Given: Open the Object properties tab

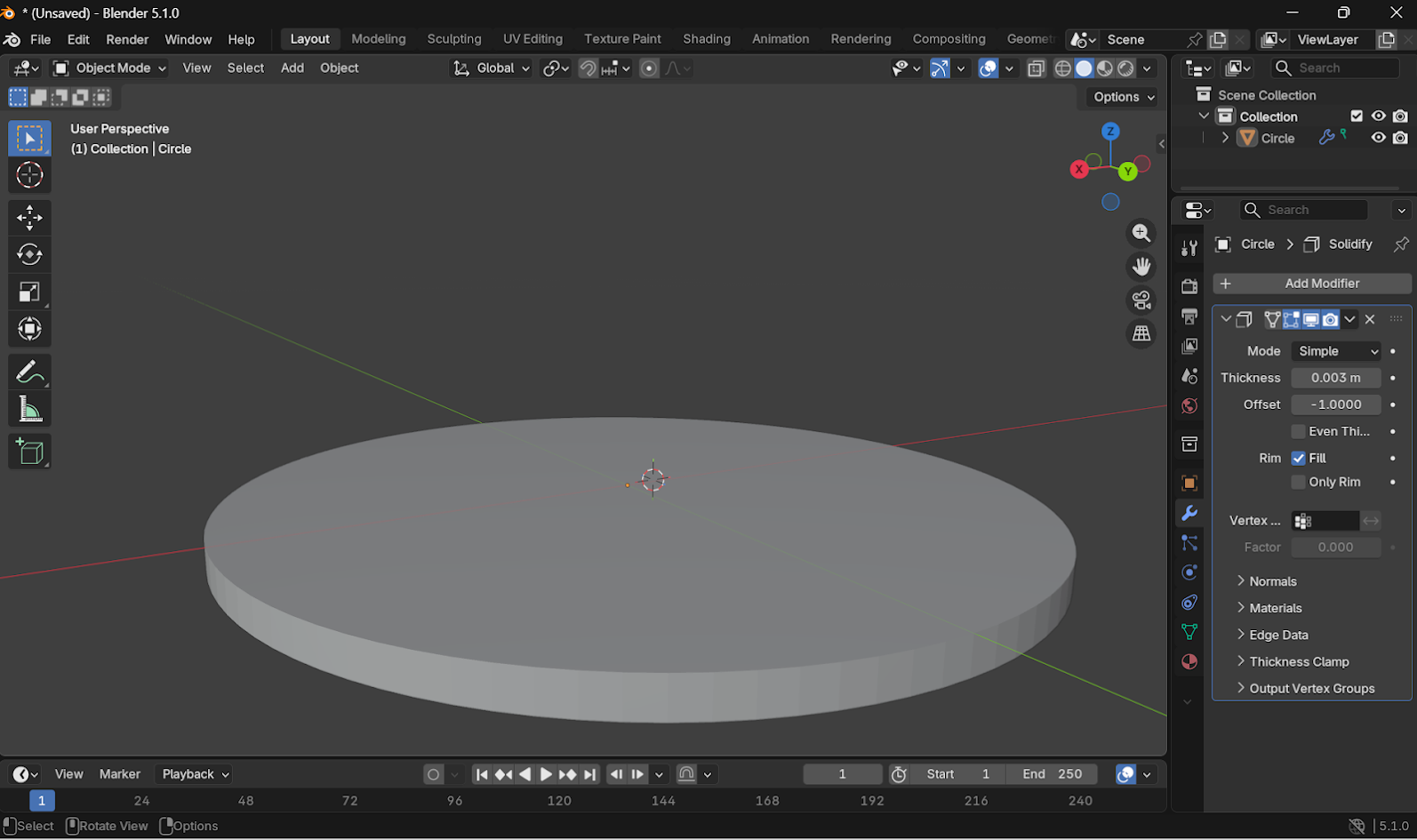Looking at the screenshot, I should (x=1189, y=484).
